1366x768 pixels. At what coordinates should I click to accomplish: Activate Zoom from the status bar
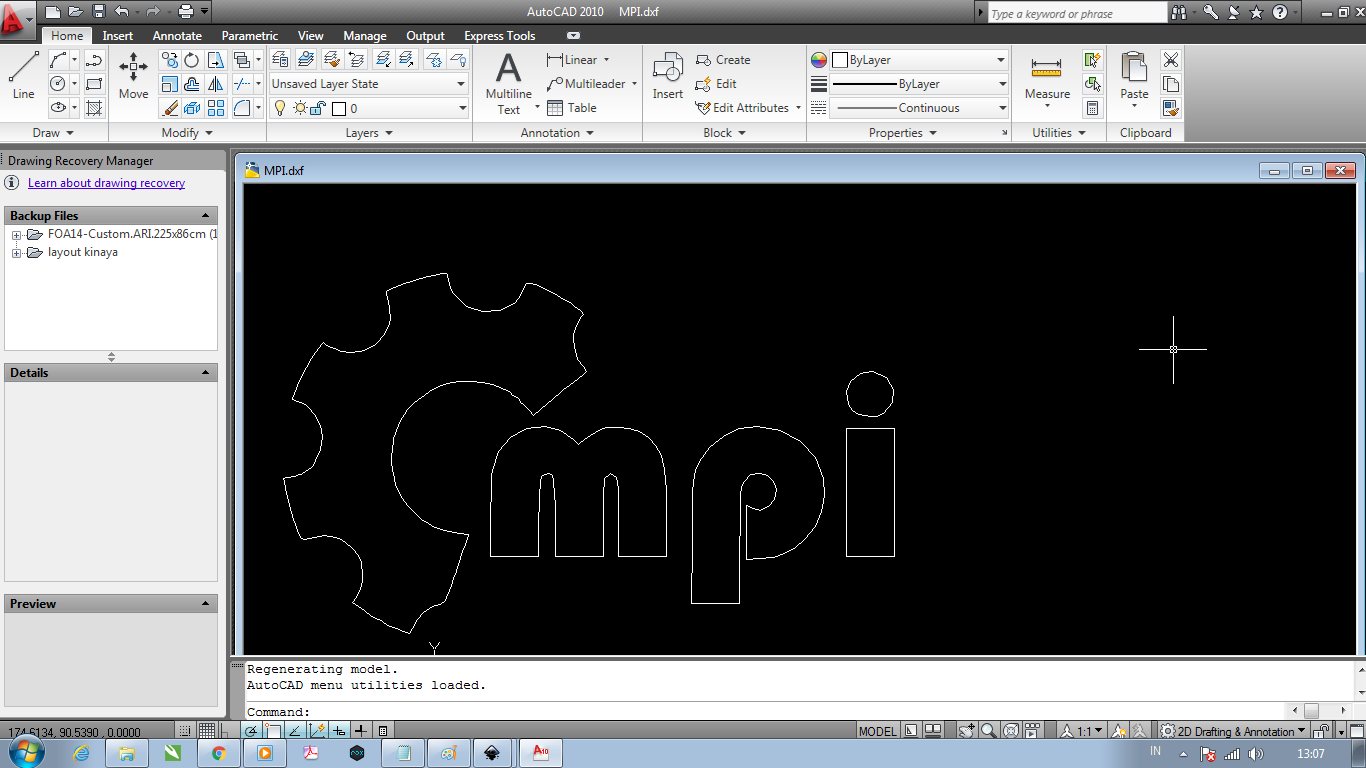(x=988, y=731)
